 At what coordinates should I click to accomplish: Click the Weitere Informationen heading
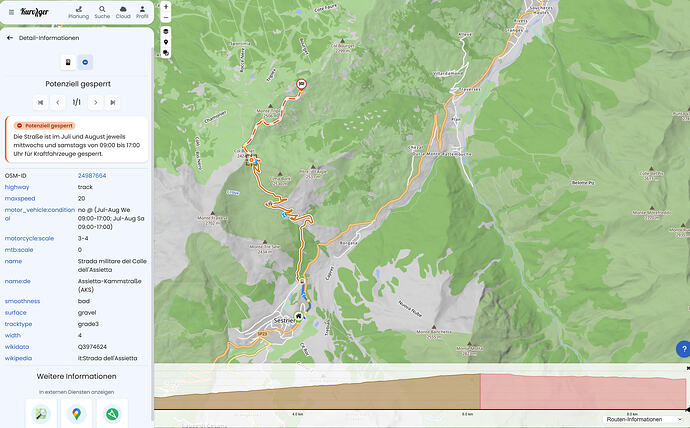tap(77, 376)
